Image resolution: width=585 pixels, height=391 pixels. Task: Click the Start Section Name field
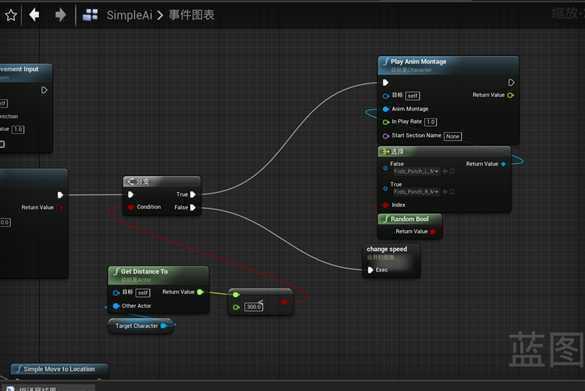point(453,136)
